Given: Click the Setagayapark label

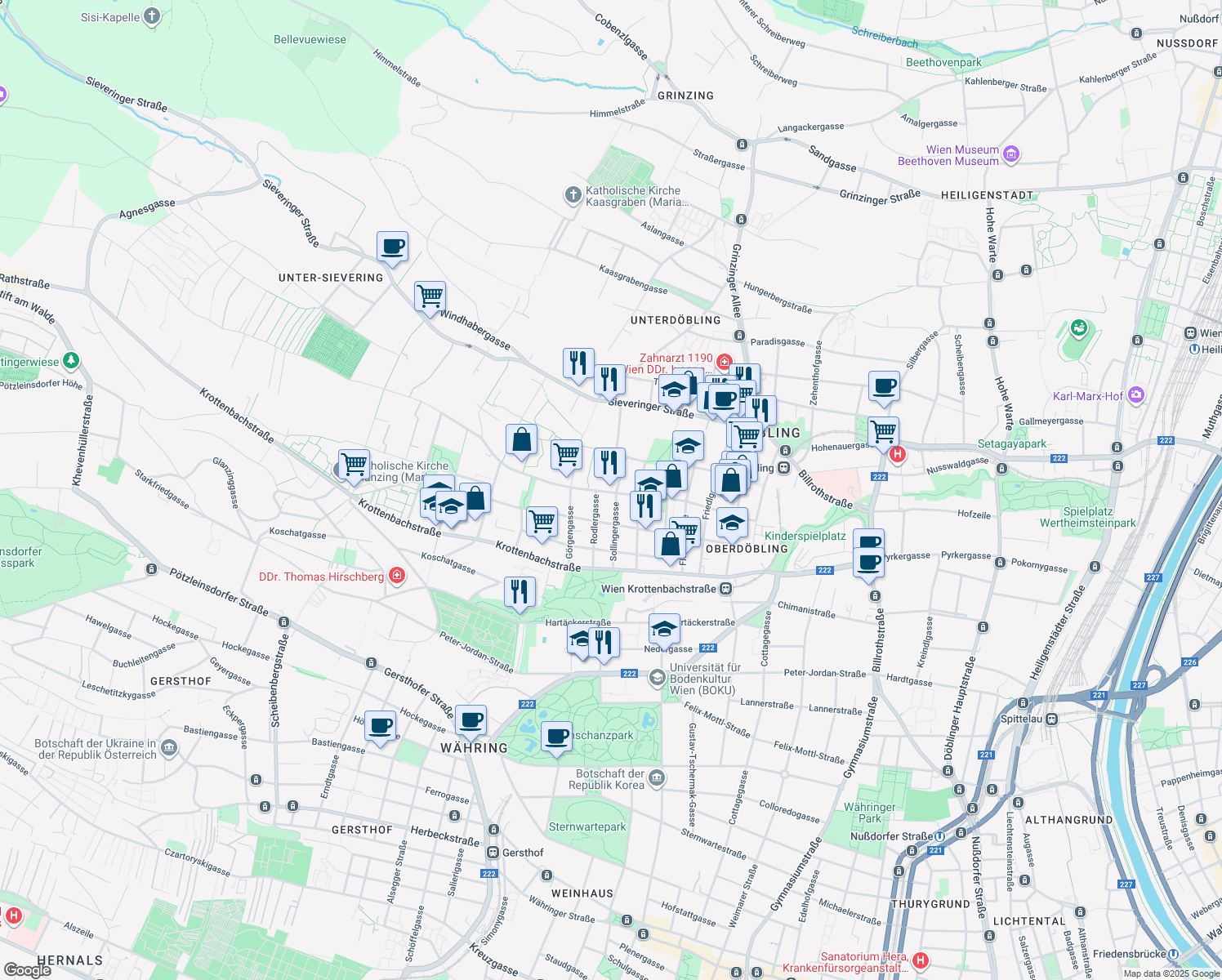Looking at the screenshot, I should (x=1012, y=444).
